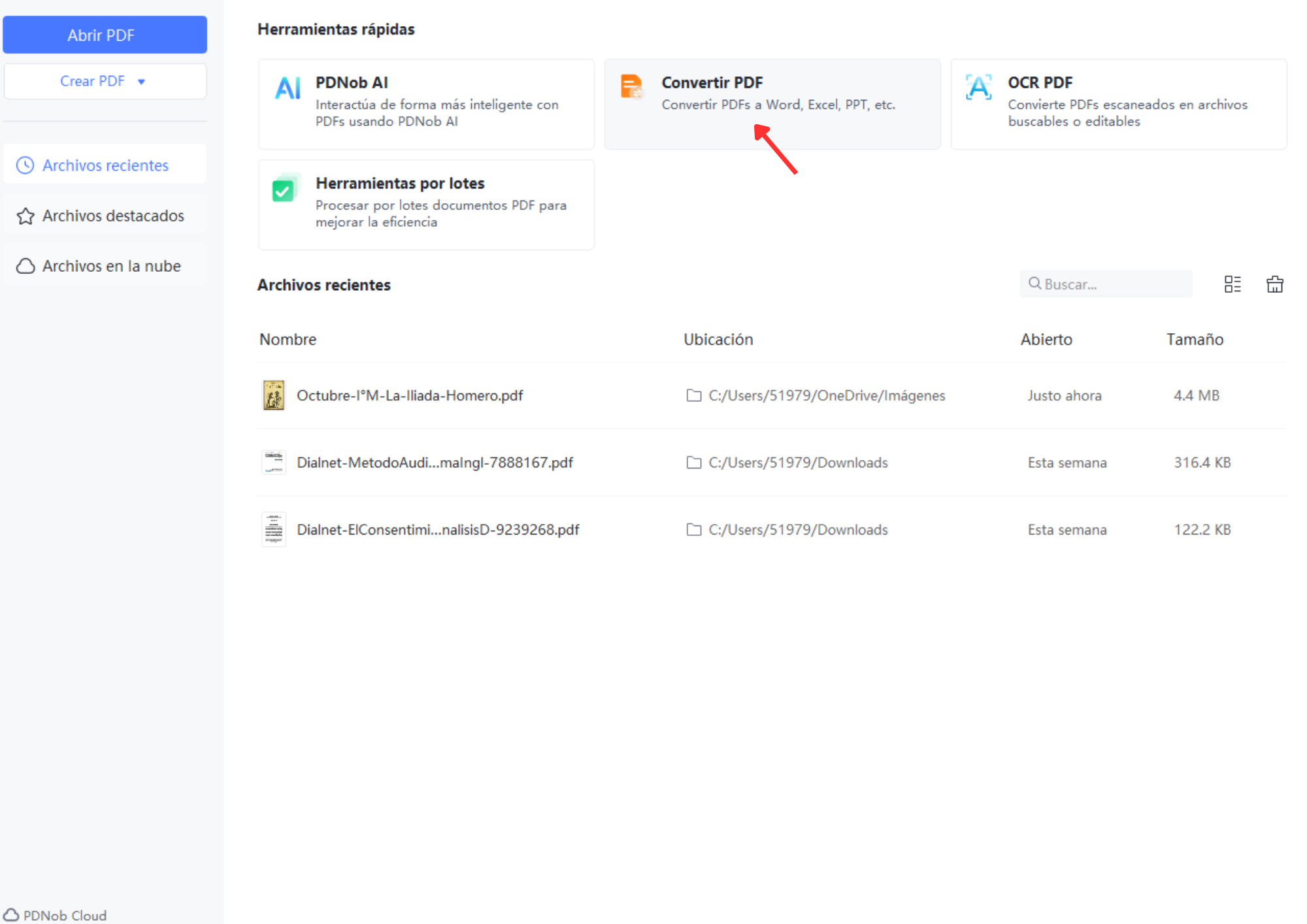Open the Archivos recientes sidebar tab
The image size is (1307, 924).
105,165
